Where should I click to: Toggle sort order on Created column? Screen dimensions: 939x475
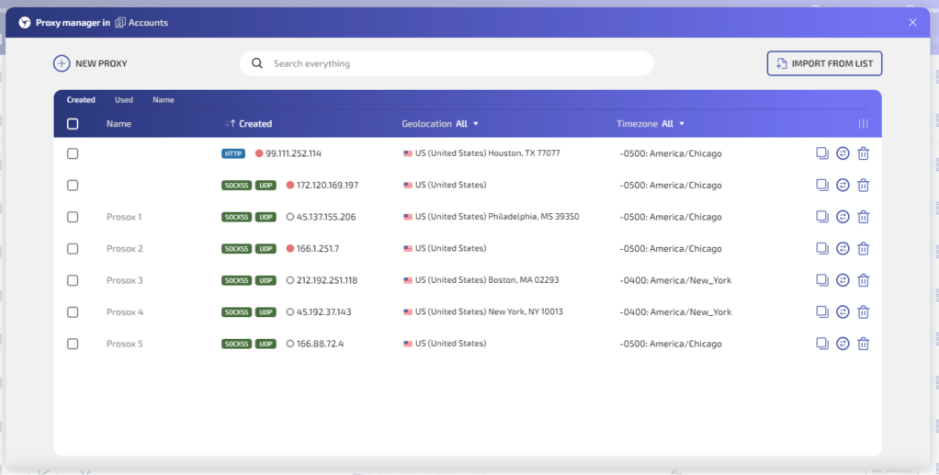(x=248, y=124)
